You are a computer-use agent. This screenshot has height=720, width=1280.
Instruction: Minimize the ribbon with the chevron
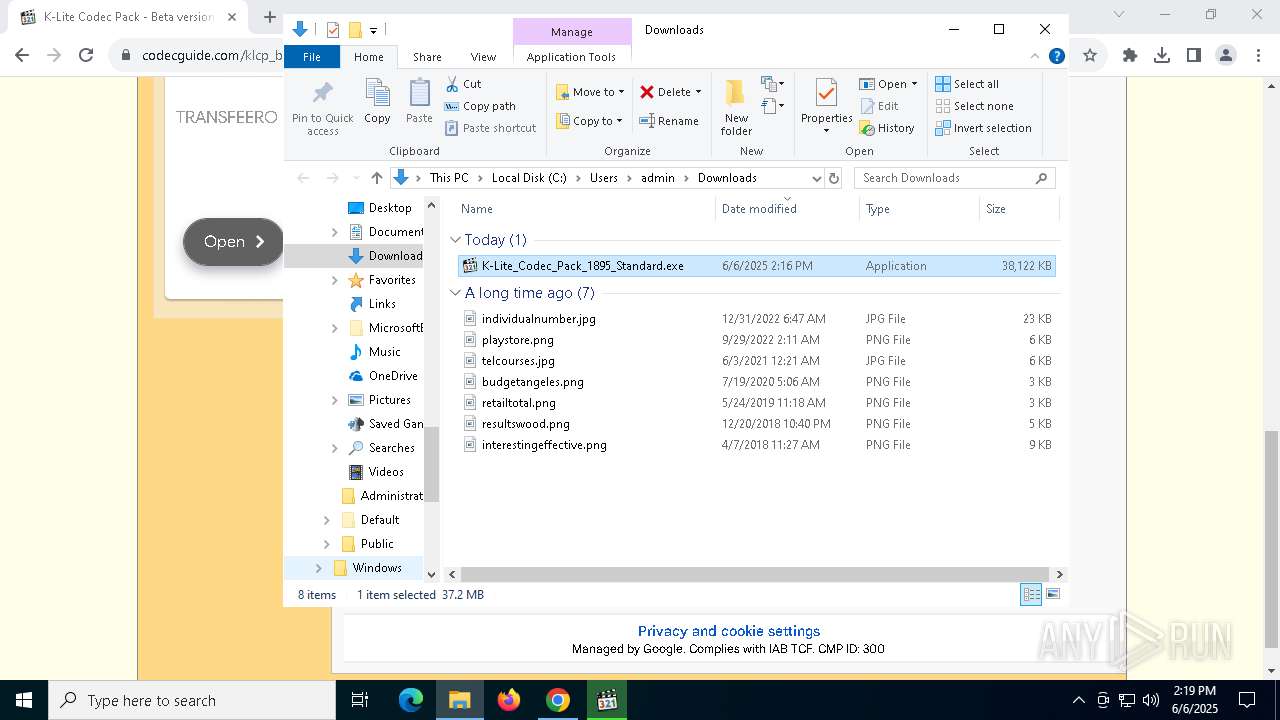point(1035,56)
